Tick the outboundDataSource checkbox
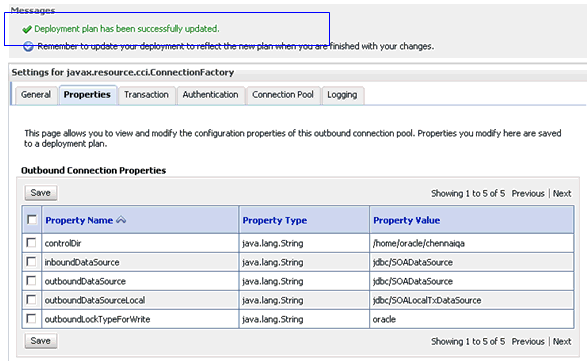Image resolution: width=587 pixels, height=361 pixels. pos(31,280)
